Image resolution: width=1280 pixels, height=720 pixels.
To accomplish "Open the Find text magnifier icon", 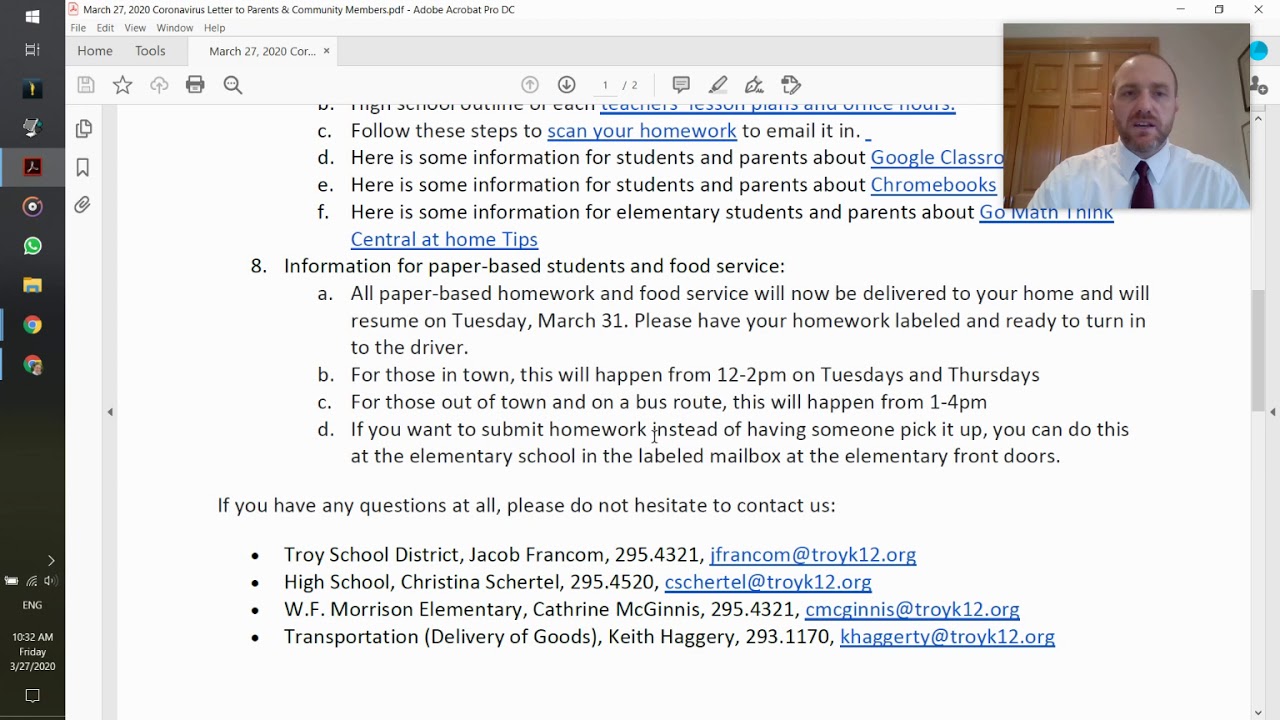I will pos(233,85).
